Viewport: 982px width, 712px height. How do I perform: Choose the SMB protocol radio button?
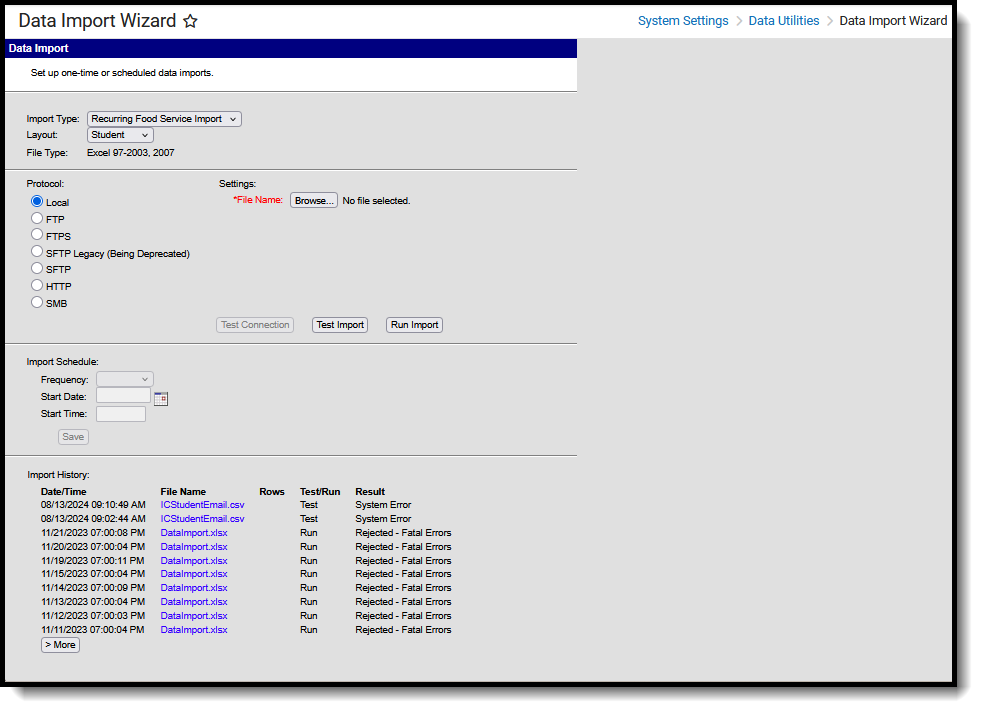click(37, 302)
